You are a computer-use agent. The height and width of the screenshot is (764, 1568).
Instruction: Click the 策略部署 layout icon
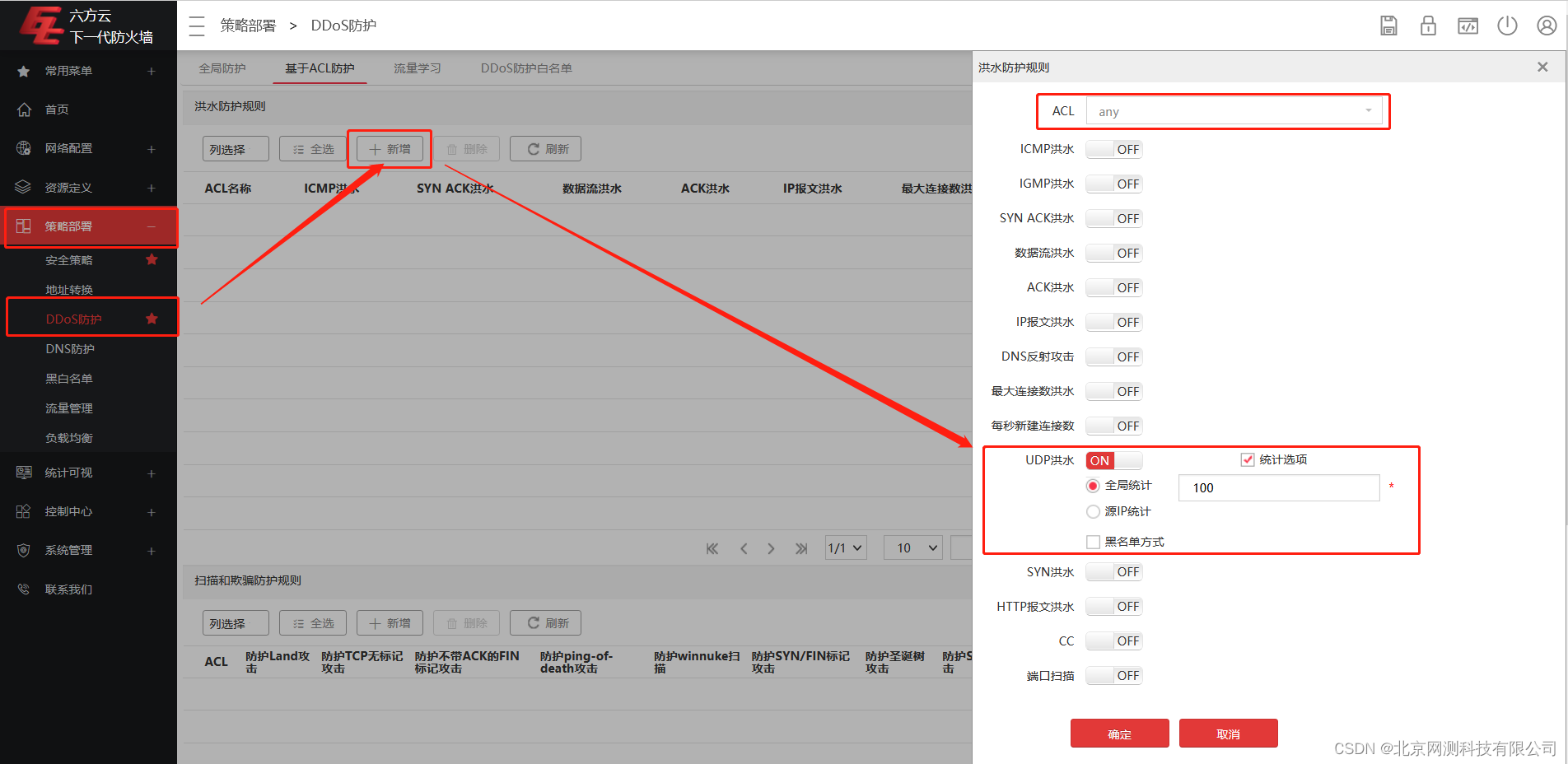24,226
